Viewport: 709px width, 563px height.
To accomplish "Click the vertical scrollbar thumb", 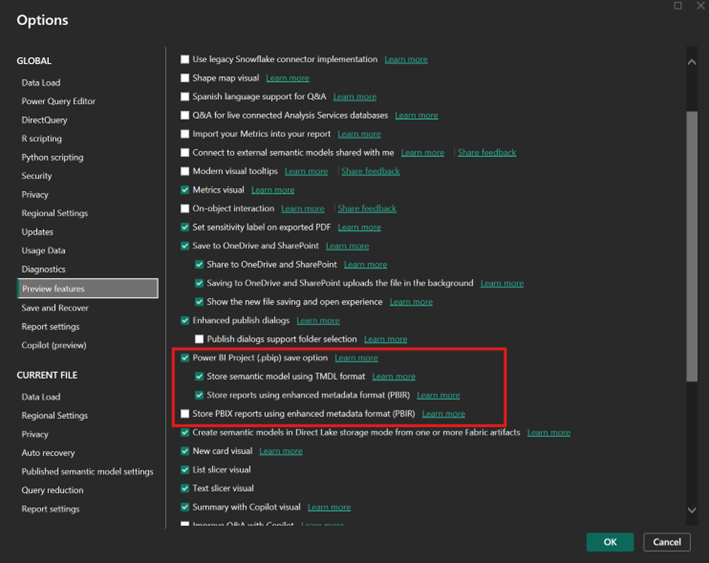I will point(691,245).
